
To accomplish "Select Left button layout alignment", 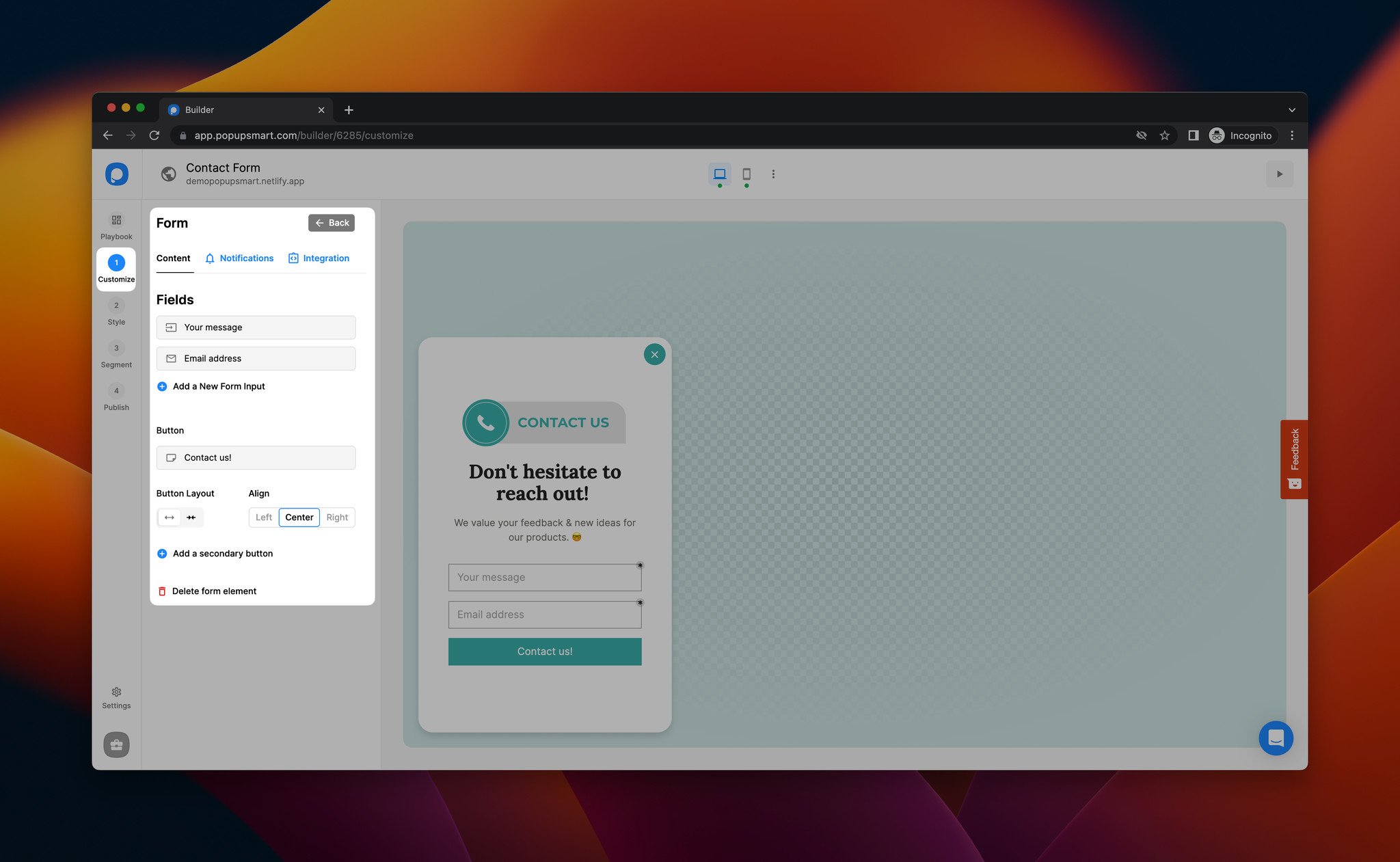I will point(263,516).
